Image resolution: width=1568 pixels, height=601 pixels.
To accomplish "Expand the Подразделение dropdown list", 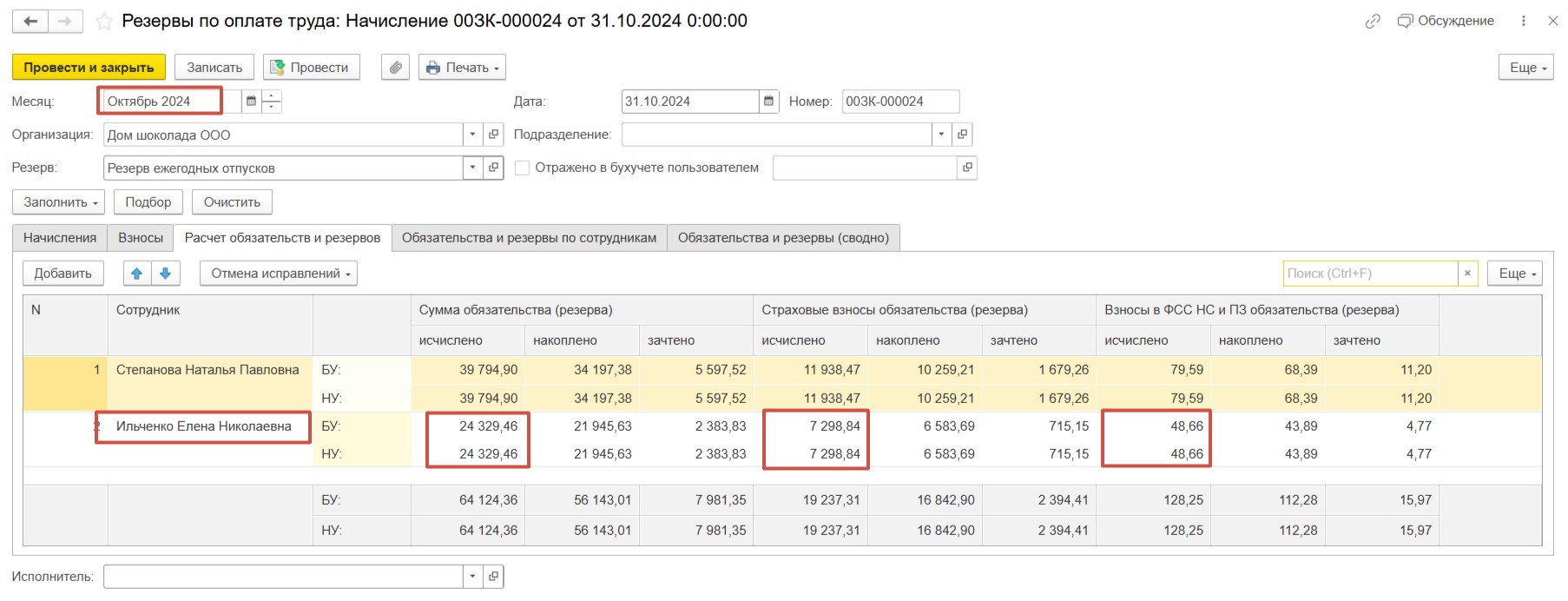I will [x=941, y=135].
